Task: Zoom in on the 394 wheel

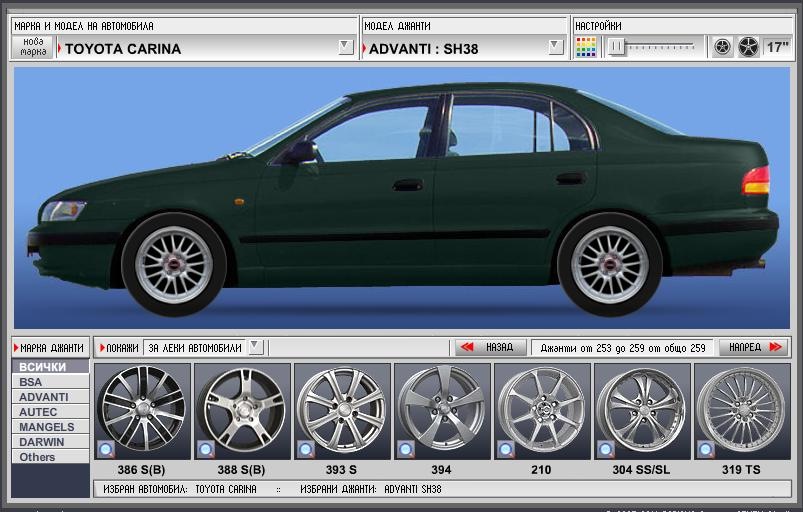Action: (406, 450)
